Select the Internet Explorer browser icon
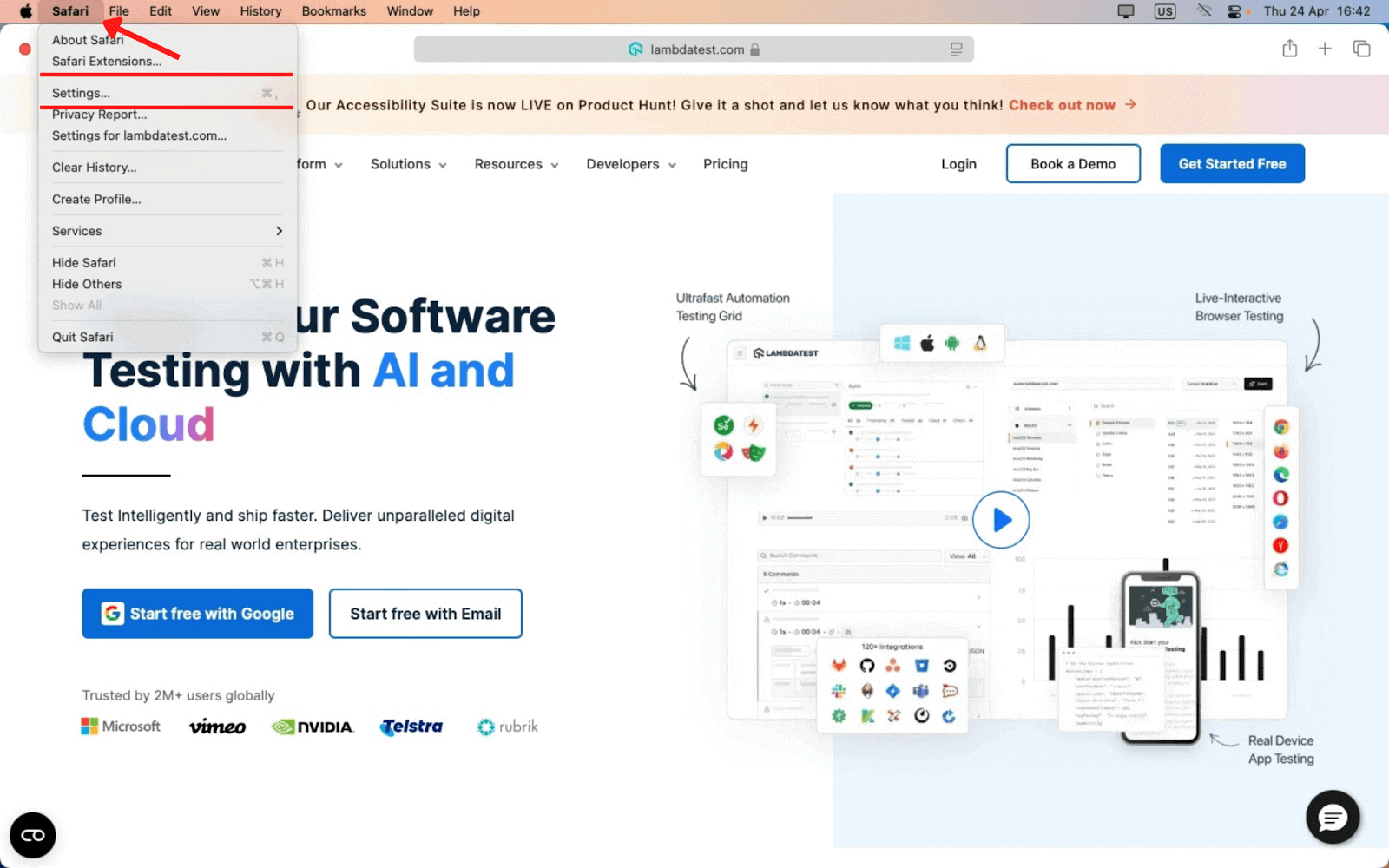This screenshot has width=1389, height=868. click(1280, 569)
